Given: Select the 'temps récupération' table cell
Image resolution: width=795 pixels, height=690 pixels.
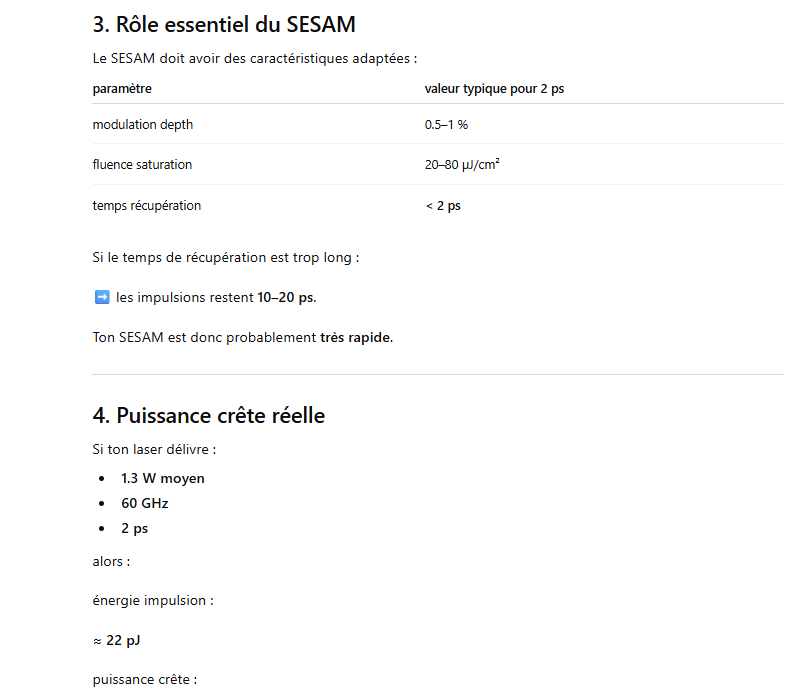Looking at the screenshot, I should coord(146,205).
